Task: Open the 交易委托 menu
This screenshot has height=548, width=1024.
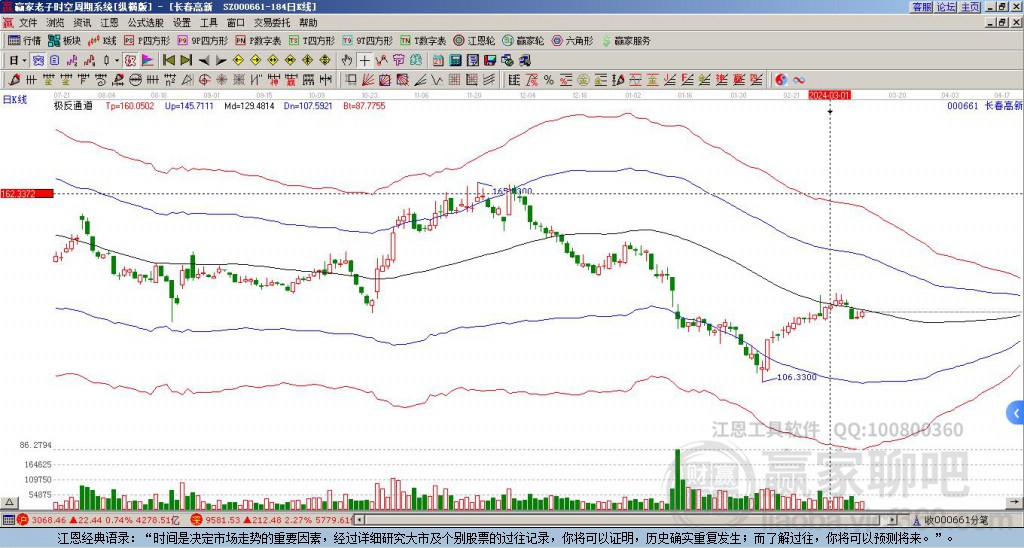Action: (x=272, y=23)
